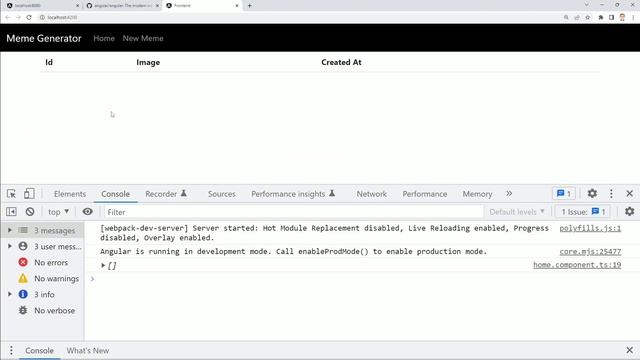Screen dimensions: 640x360
Task: Open the top context dropdown
Action: (x=58, y=212)
